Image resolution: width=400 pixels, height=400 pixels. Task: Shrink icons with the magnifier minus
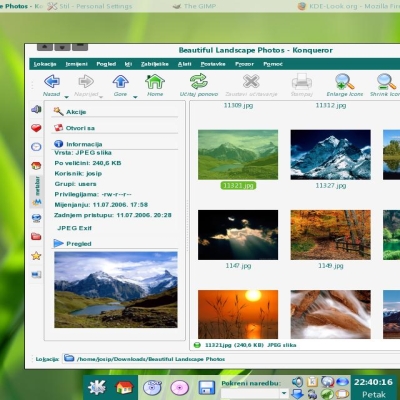[x=386, y=82]
